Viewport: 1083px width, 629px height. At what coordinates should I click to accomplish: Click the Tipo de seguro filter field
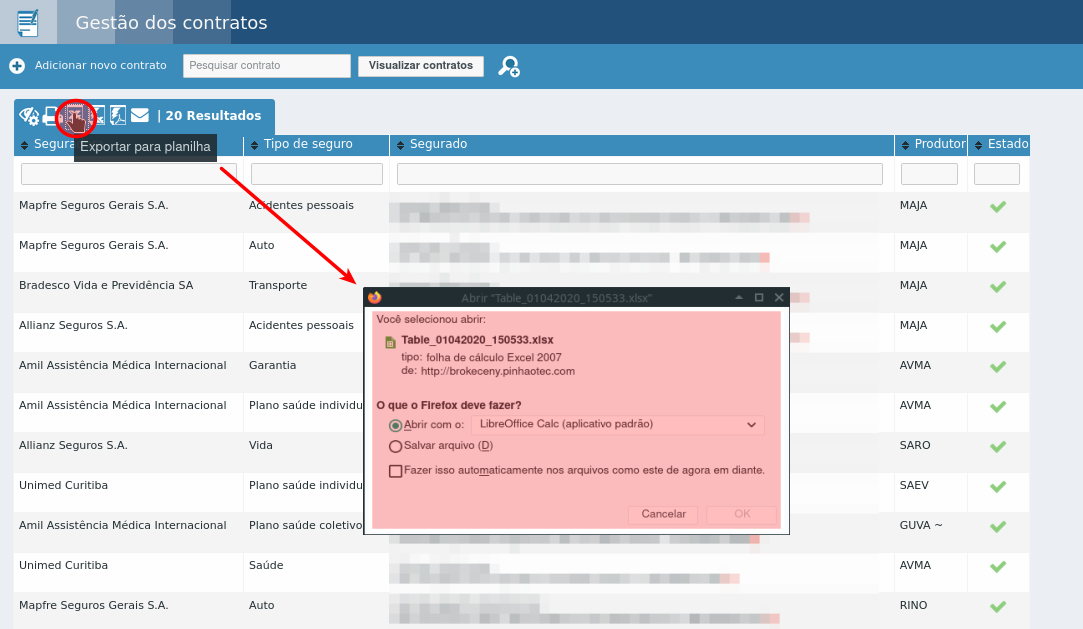pyautogui.click(x=317, y=174)
